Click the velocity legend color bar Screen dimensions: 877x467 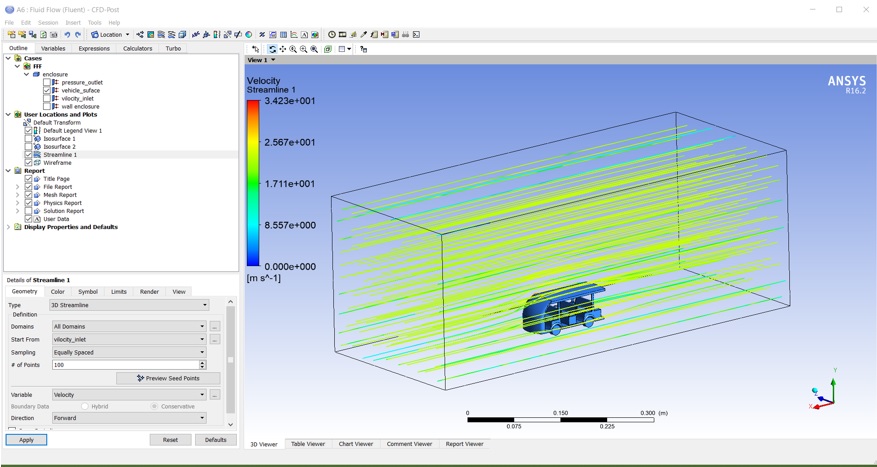point(253,183)
